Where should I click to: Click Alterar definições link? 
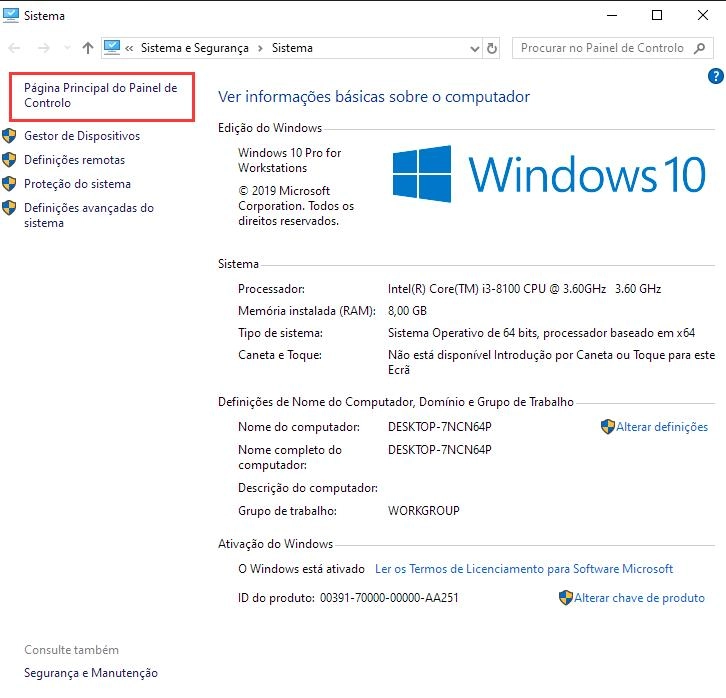[x=662, y=427]
